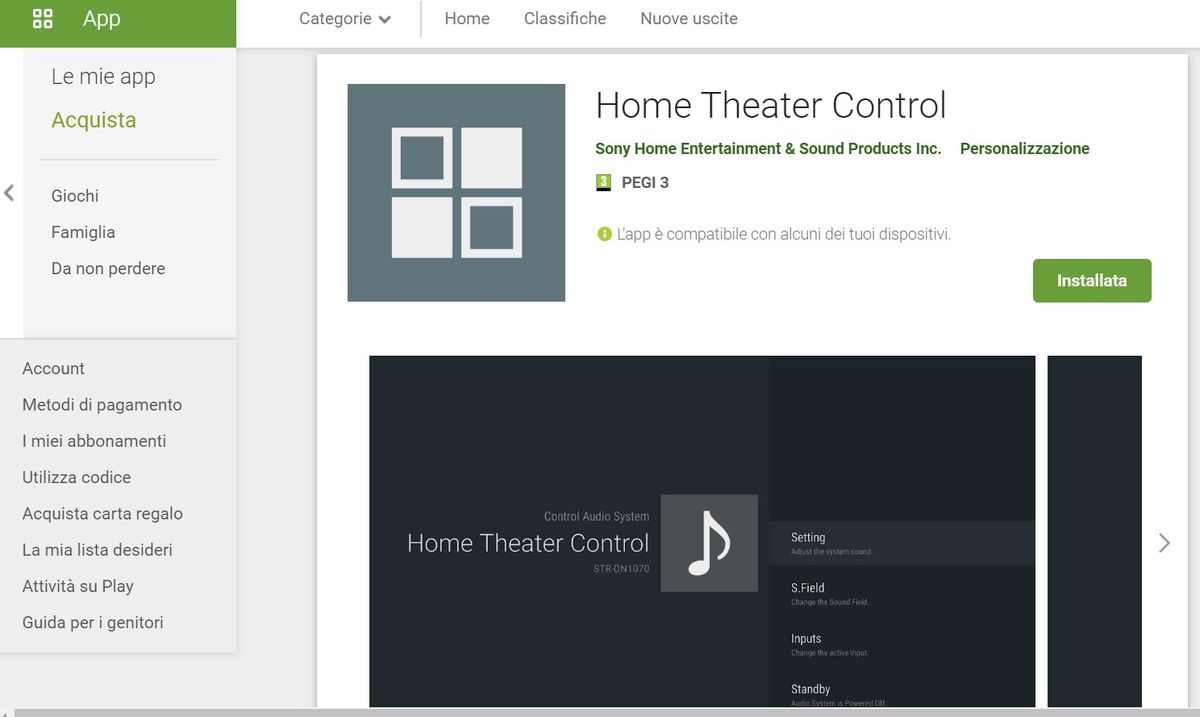Expand the Categorie dropdown

pos(345,19)
